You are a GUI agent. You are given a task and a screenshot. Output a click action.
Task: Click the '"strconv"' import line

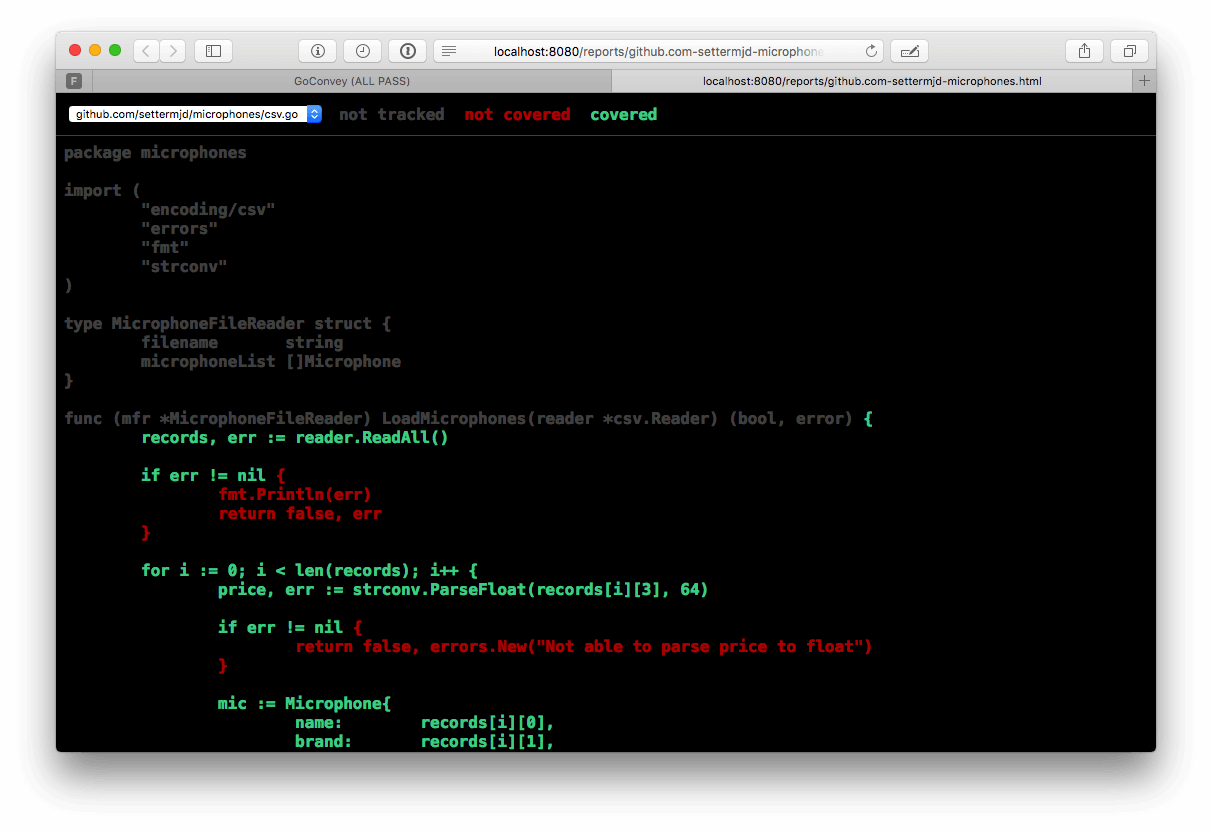coord(184,267)
